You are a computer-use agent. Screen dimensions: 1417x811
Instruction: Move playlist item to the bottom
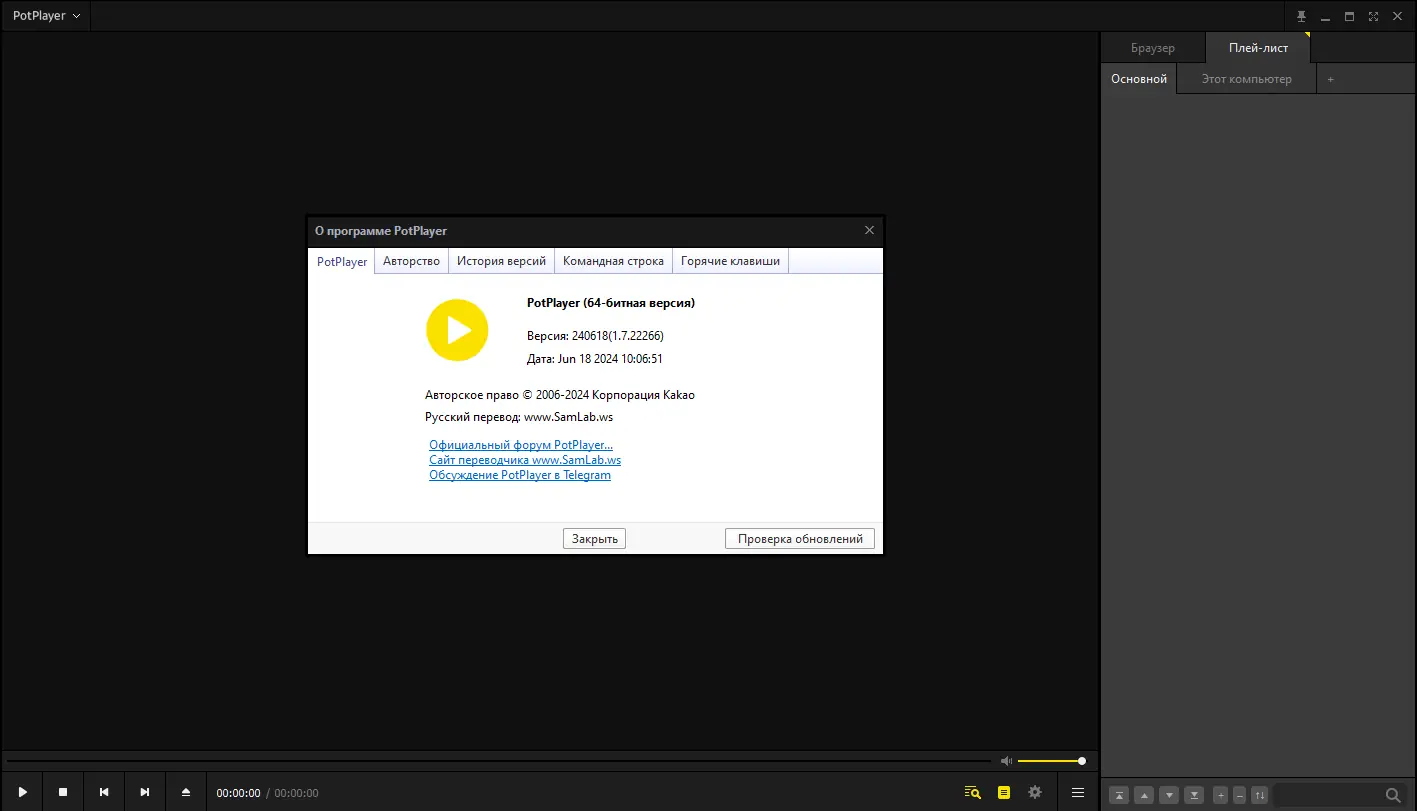(1194, 795)
